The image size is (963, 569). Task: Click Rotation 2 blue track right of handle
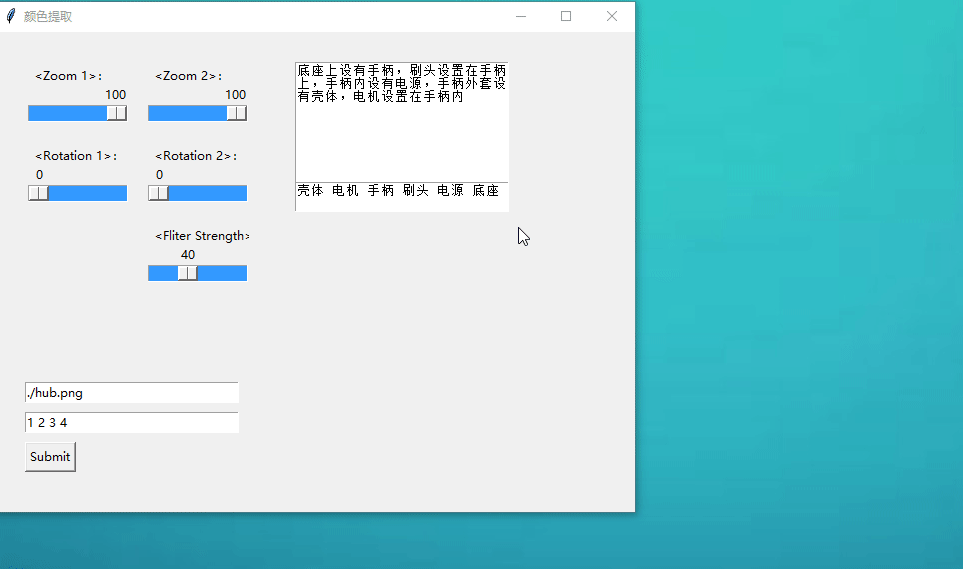[x=208, y=193]
